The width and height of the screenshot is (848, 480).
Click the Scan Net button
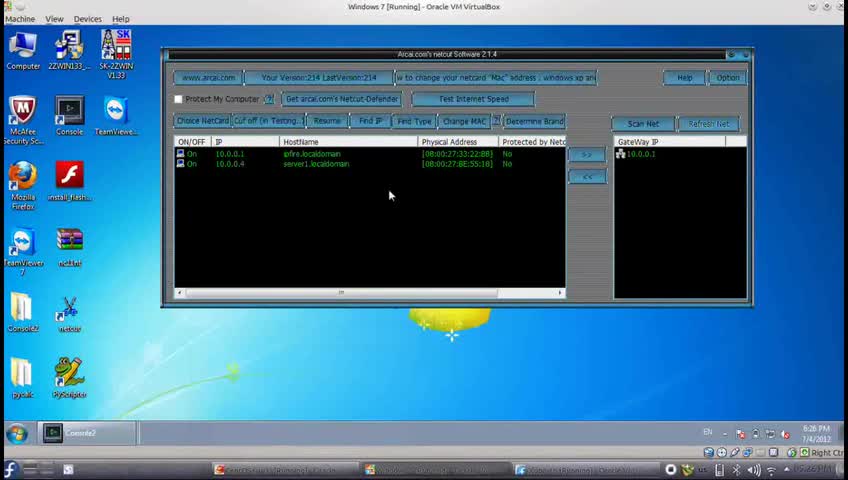tap(643, 124)
